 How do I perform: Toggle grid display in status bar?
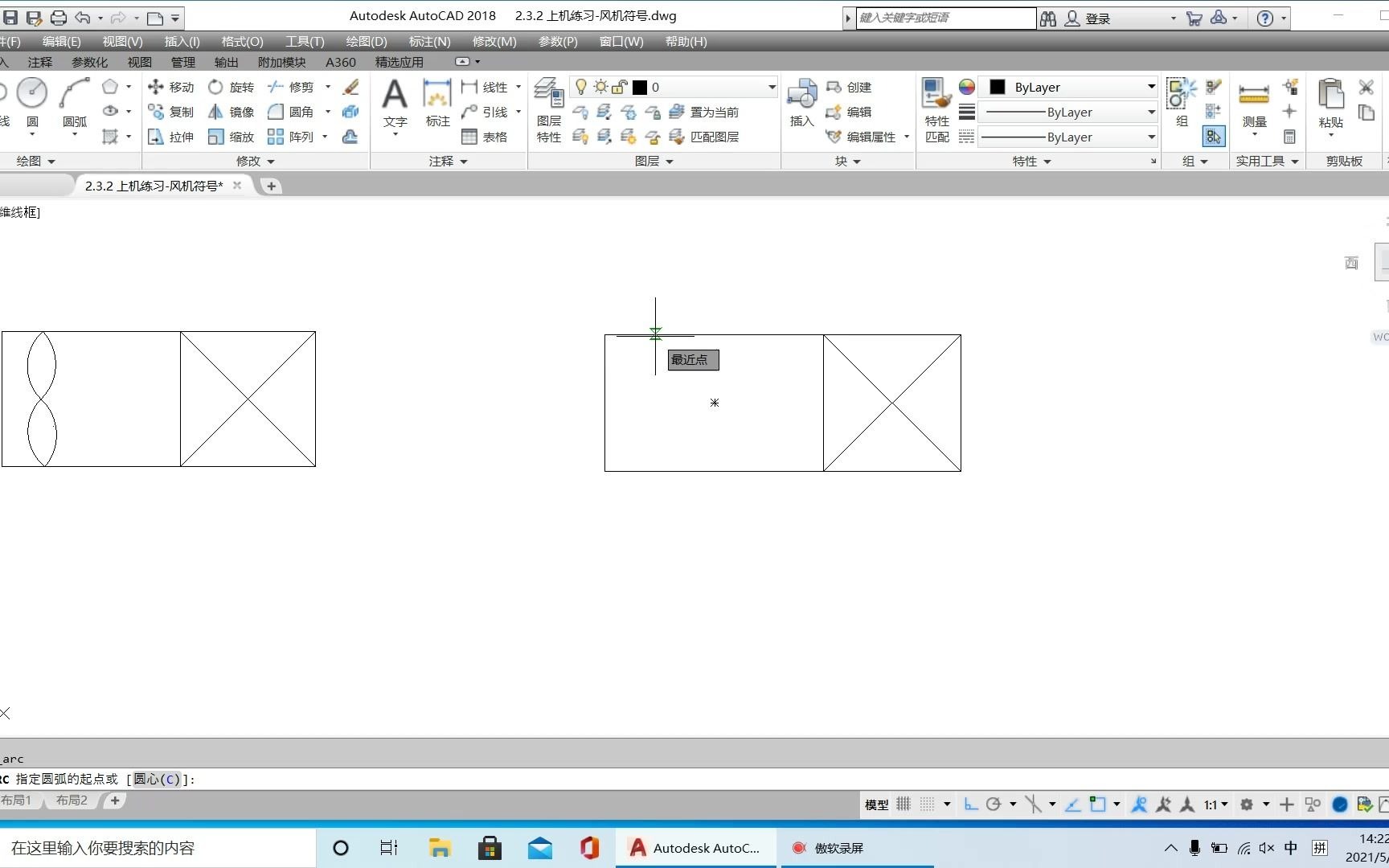[x=903, y=805]
